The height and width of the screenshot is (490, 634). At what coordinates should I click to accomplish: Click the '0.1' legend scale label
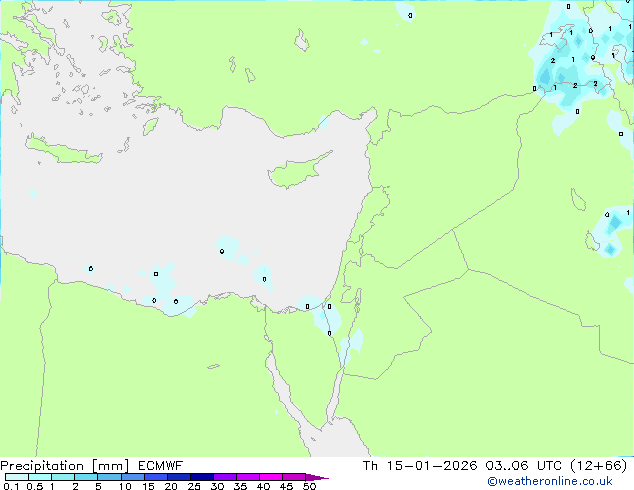(11, 486)
